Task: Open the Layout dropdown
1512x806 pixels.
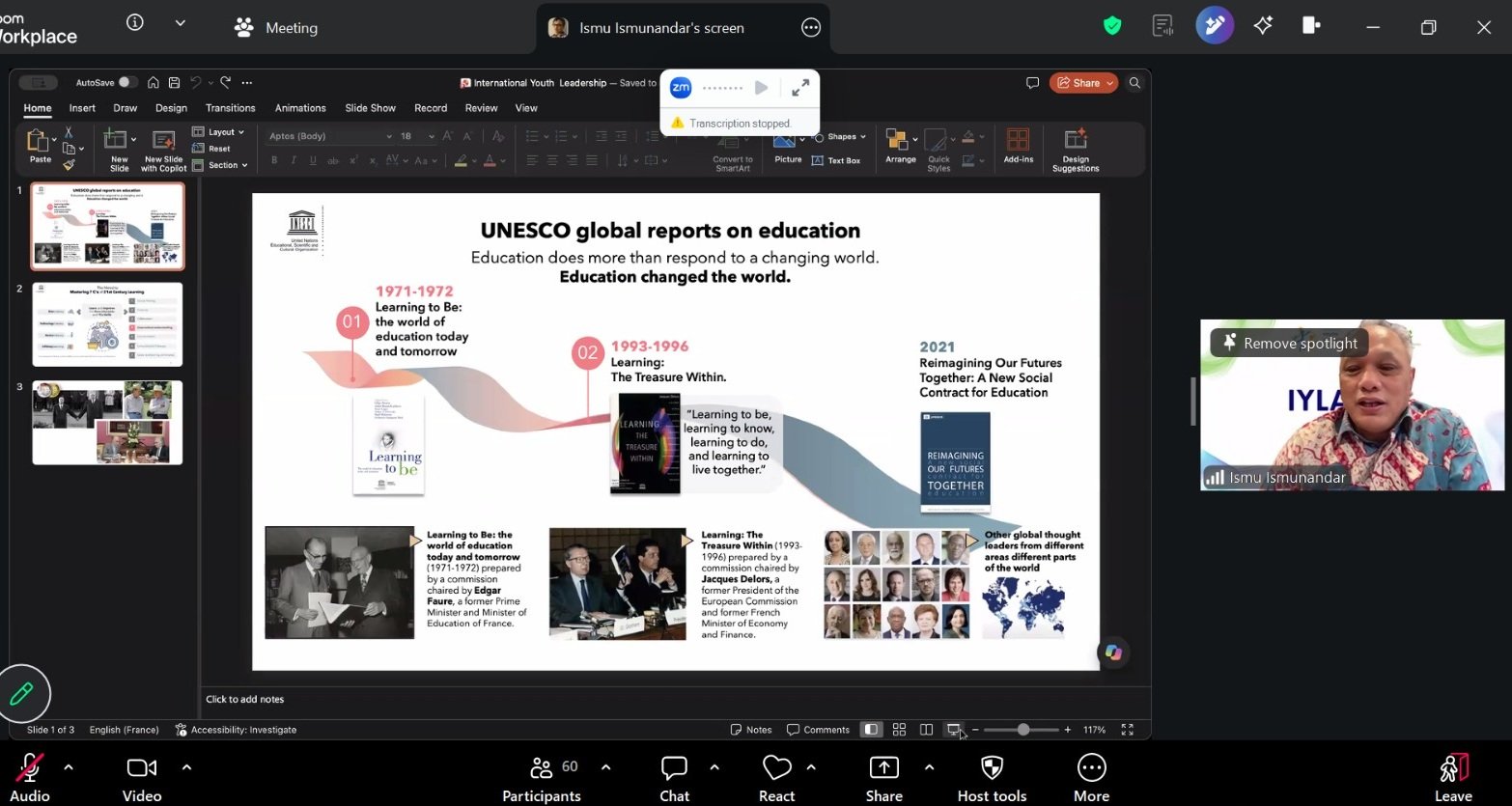Action: tap(218, 132)
